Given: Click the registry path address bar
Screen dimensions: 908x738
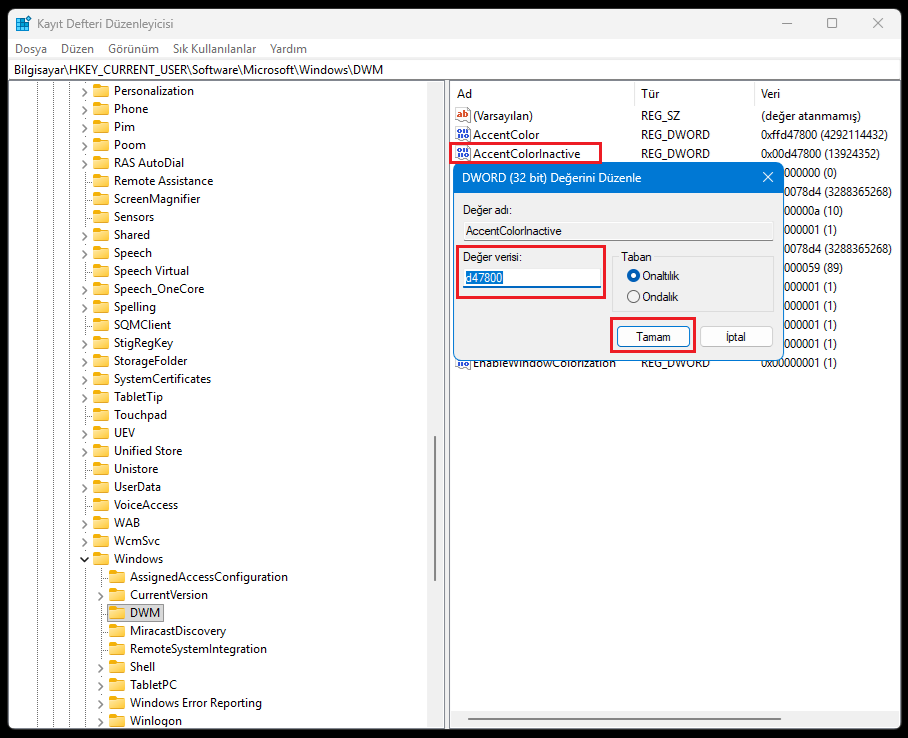Looking at the screenshot, I should (454, 70).
